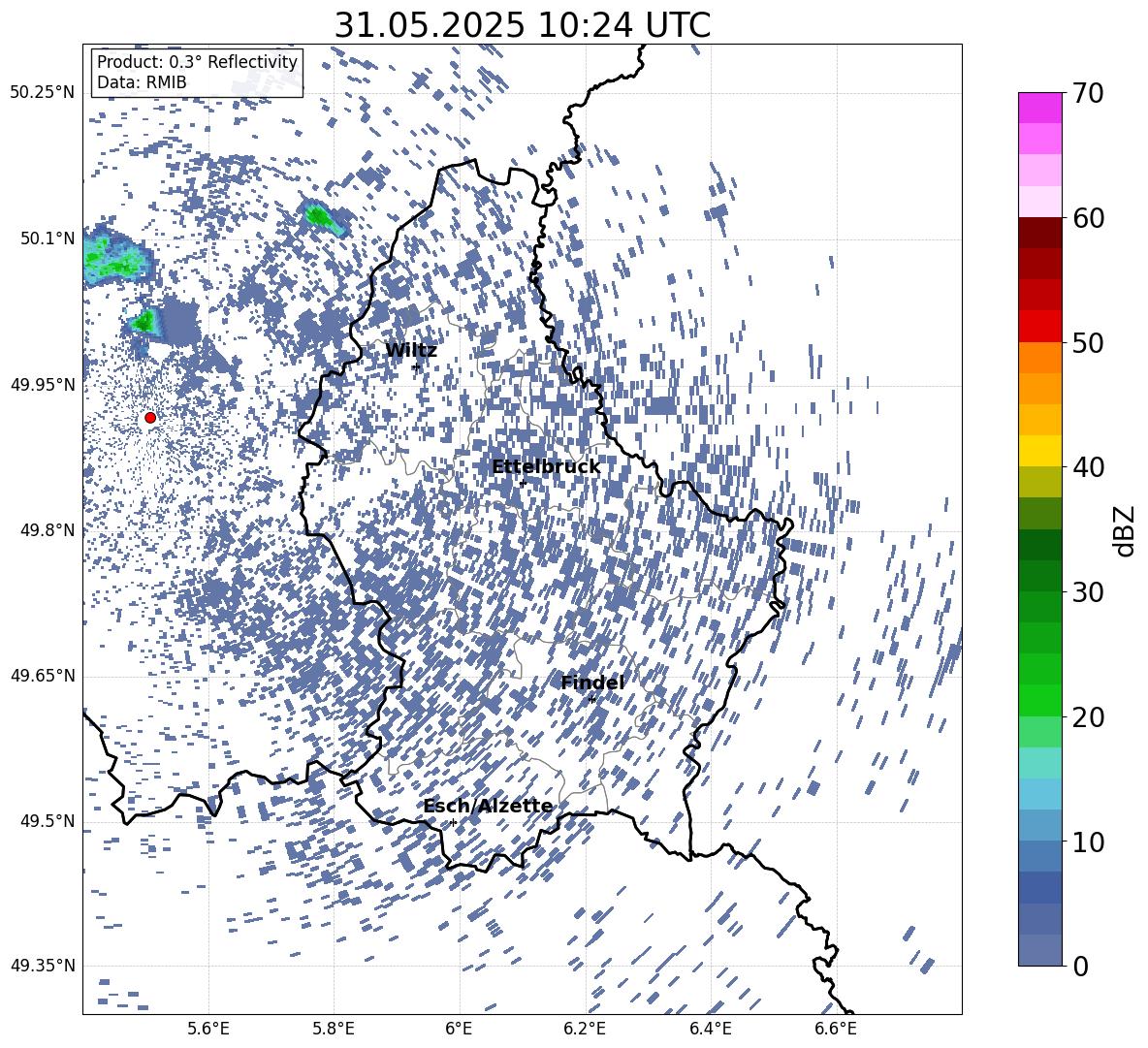Click the 49.8°N latitude label
Screen dimensions: 1148x1048
tap(47, 530)
